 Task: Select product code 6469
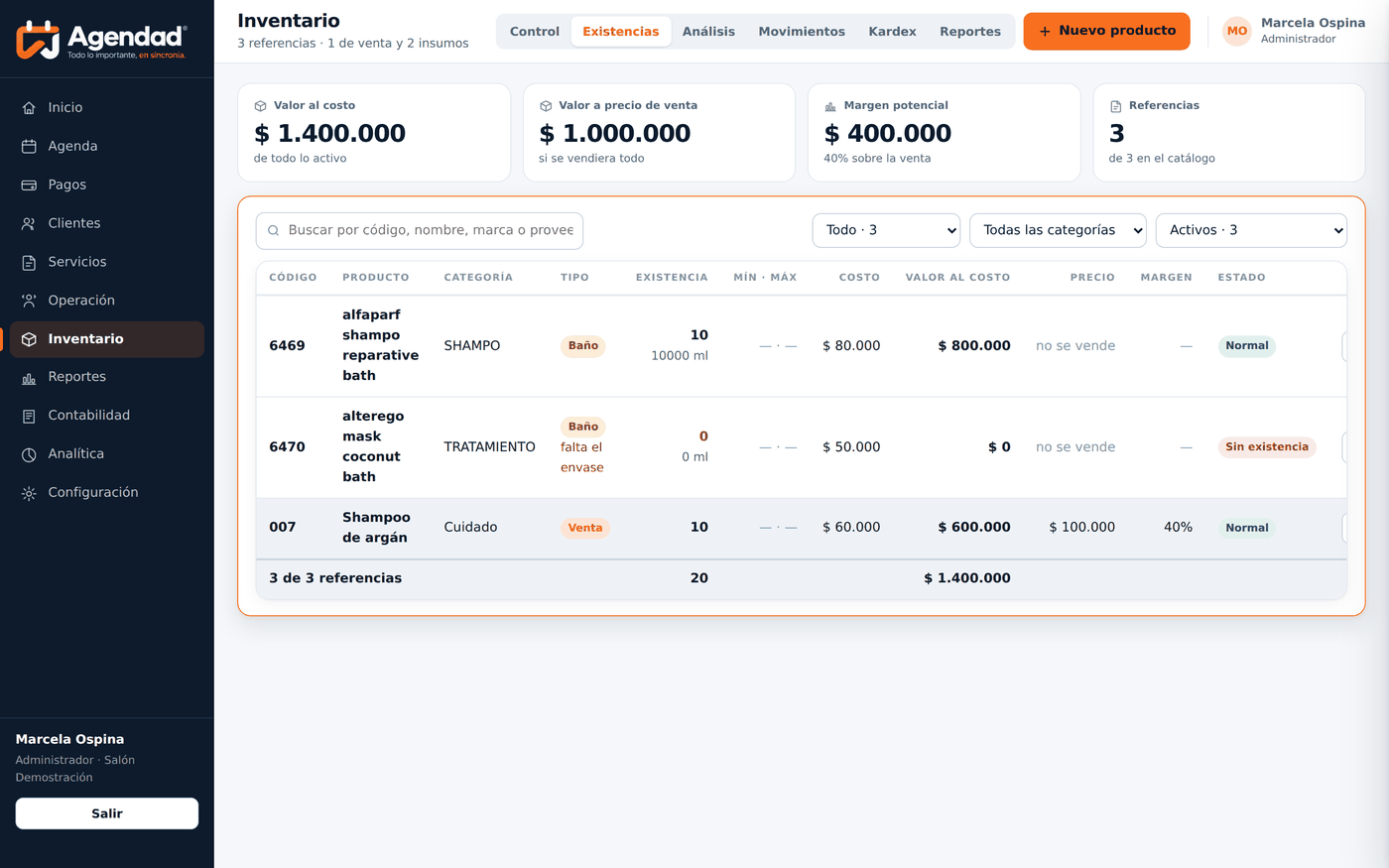coord(287,346)
